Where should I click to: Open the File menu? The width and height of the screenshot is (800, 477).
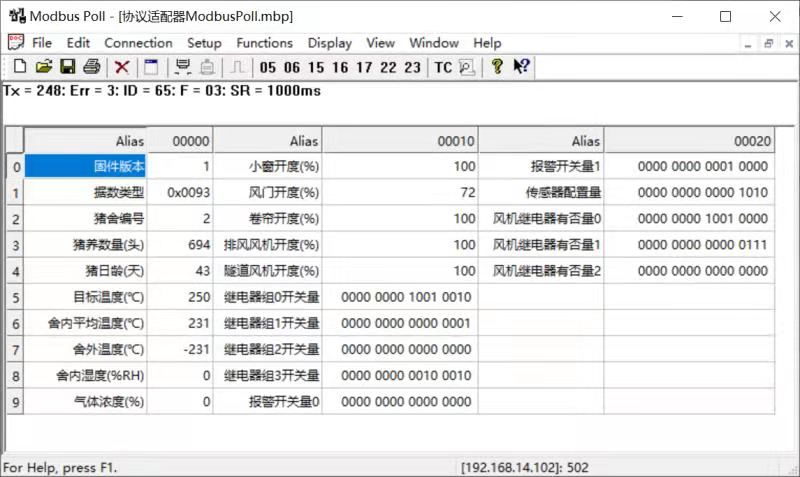coord(42,43)
